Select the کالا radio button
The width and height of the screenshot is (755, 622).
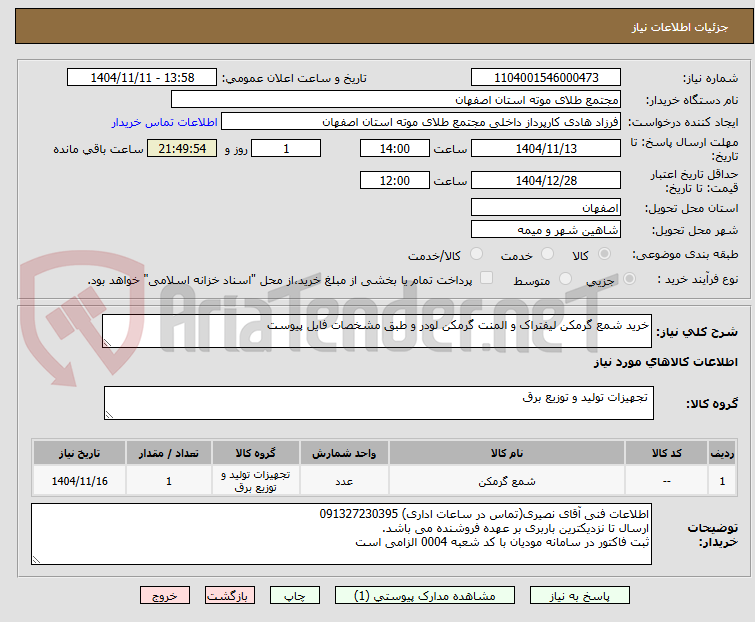(x=604, y=254)
